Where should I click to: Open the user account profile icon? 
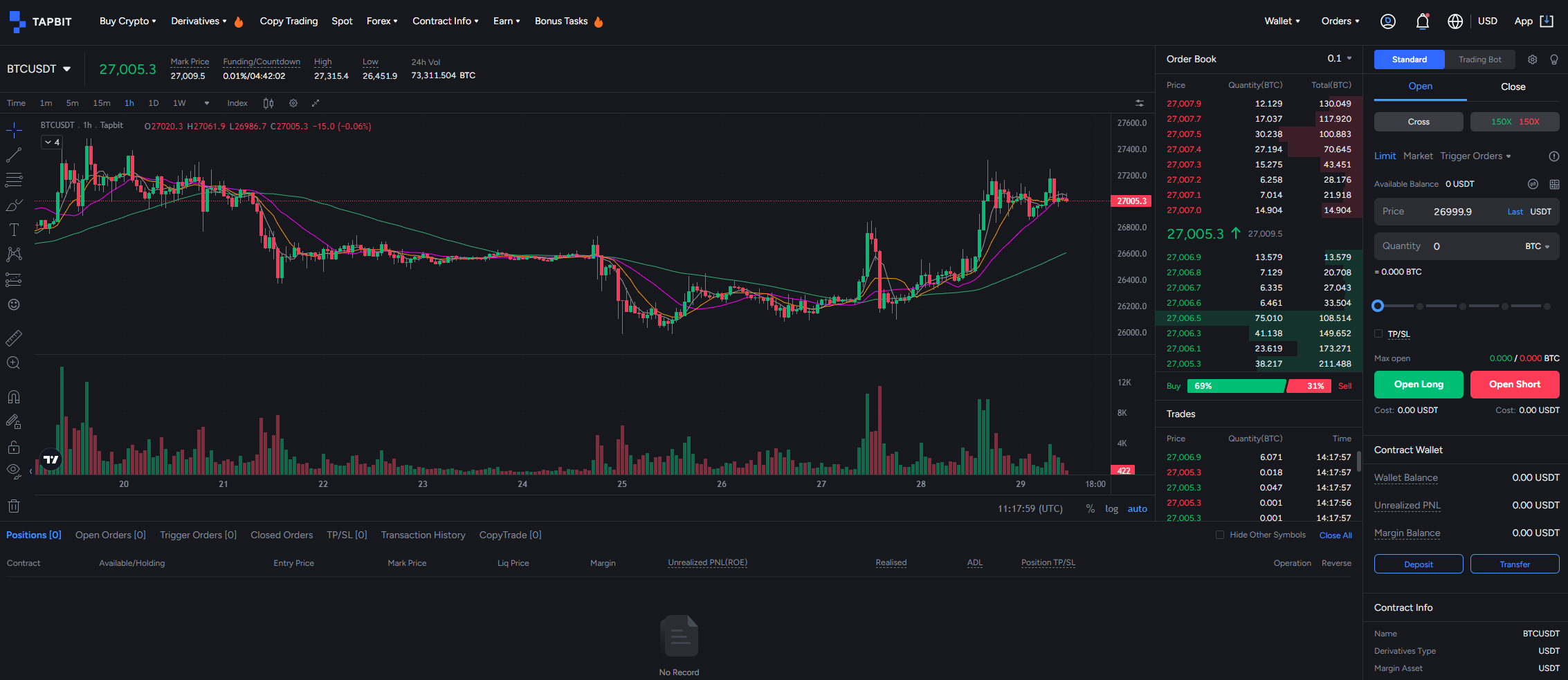point(1387,21)
